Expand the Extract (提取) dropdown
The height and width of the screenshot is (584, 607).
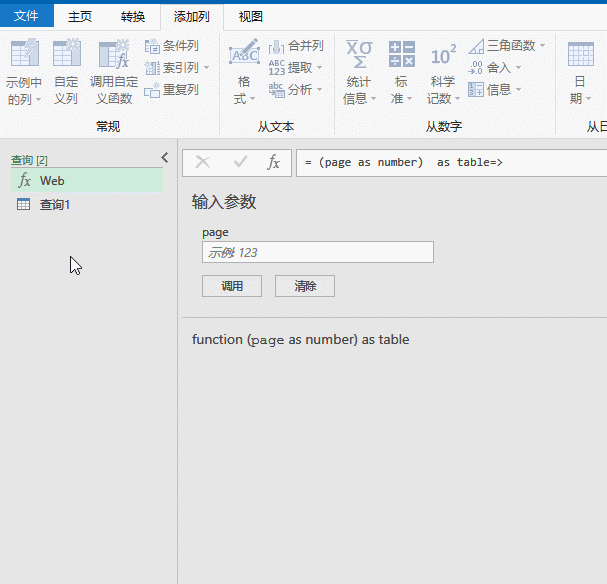tap(319, 68)
